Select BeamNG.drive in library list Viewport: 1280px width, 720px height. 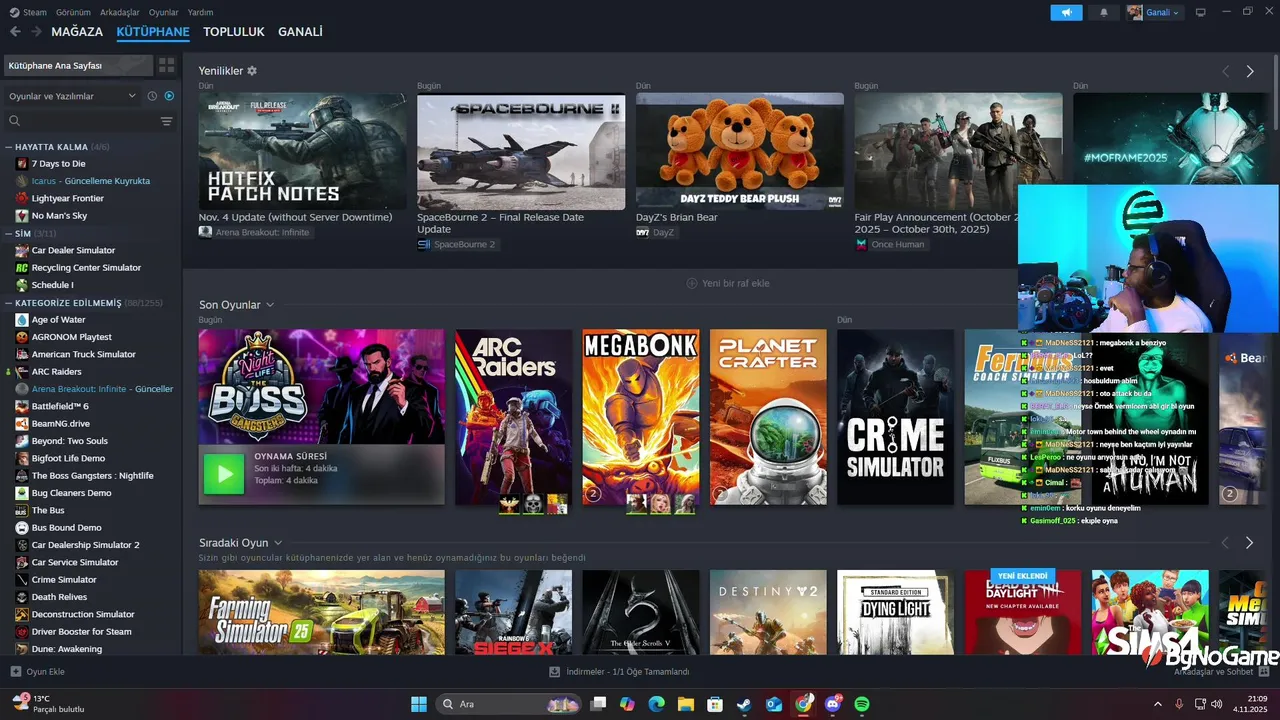click(60, 424)
